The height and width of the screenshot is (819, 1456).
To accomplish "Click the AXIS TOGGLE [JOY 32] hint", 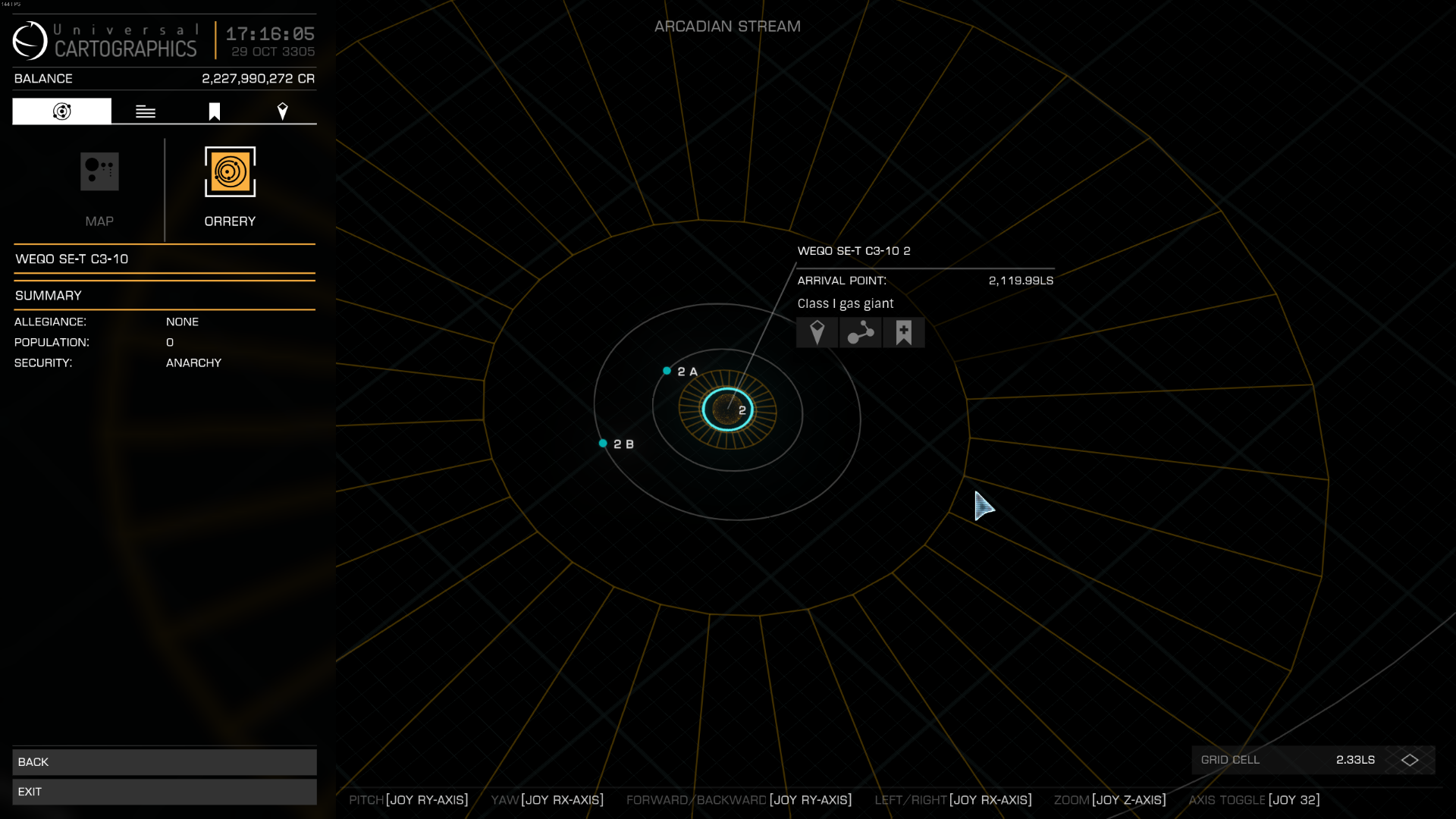I will 1254,800.
